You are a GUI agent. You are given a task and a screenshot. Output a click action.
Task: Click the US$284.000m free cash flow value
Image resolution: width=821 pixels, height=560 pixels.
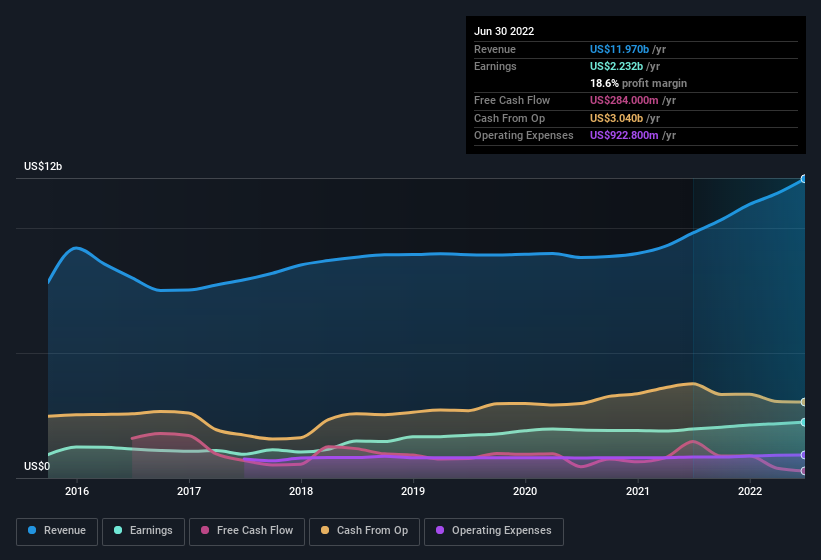coord(624,100)
